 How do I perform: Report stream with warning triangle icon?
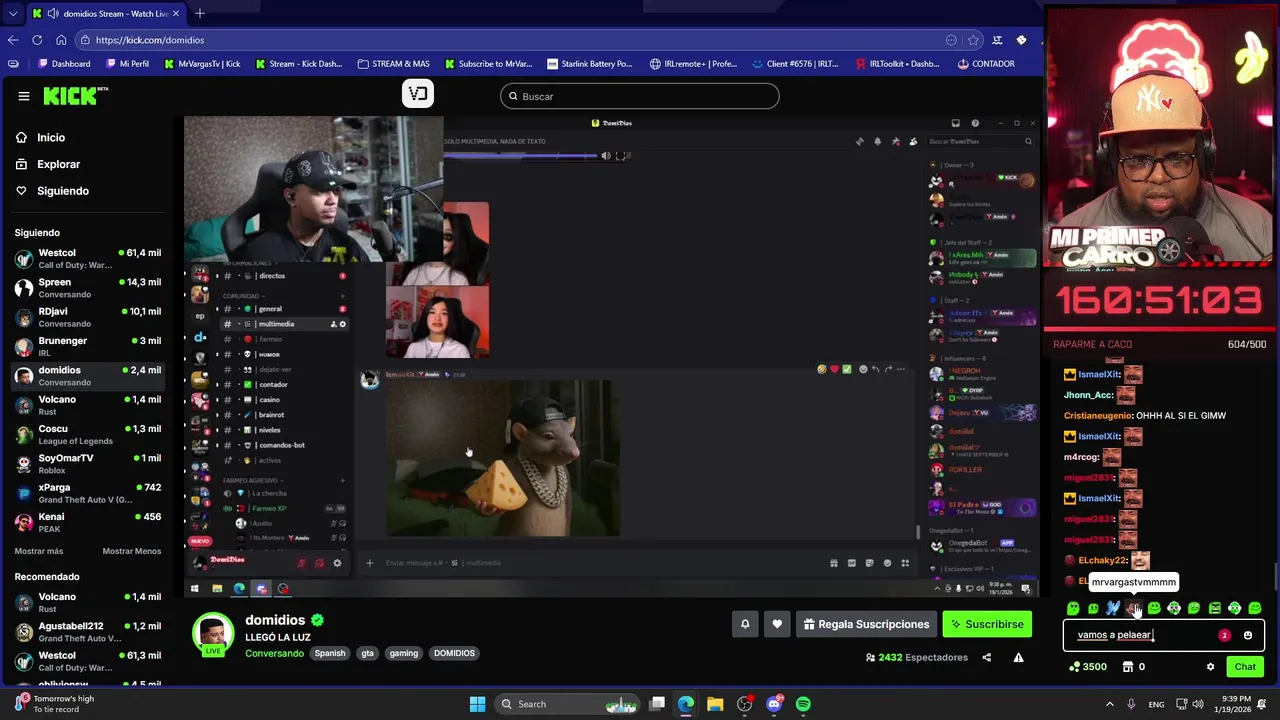pyautogui.click(x=1018, y=657)
